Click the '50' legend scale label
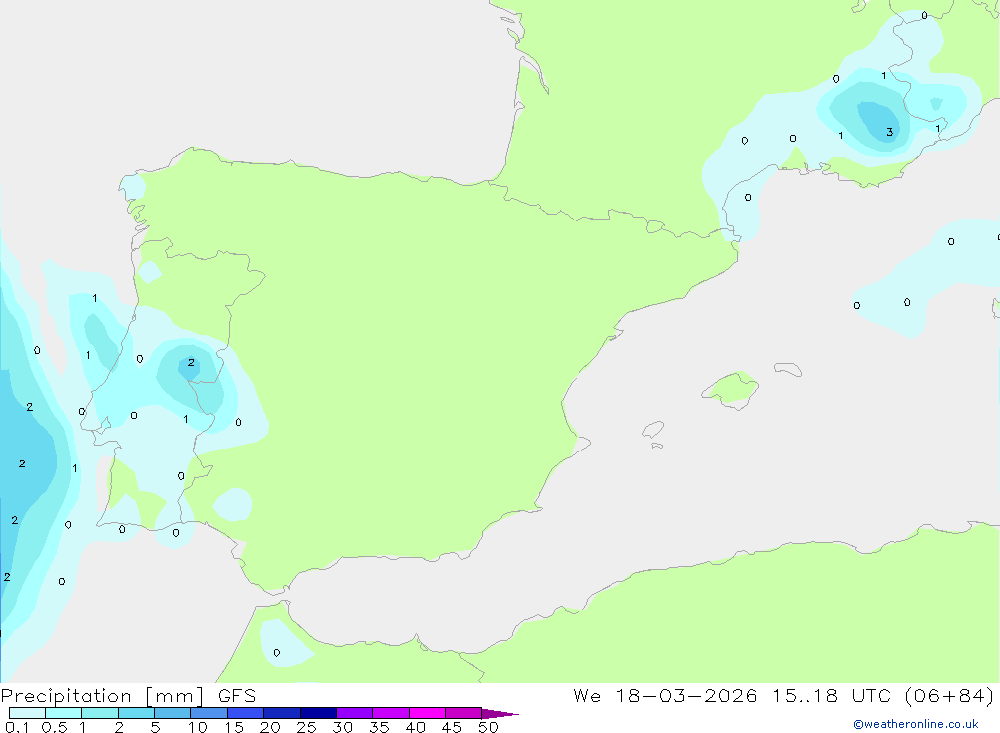Image resolution: width=1000 pixels, height=733 pixels. coord(488,727)
